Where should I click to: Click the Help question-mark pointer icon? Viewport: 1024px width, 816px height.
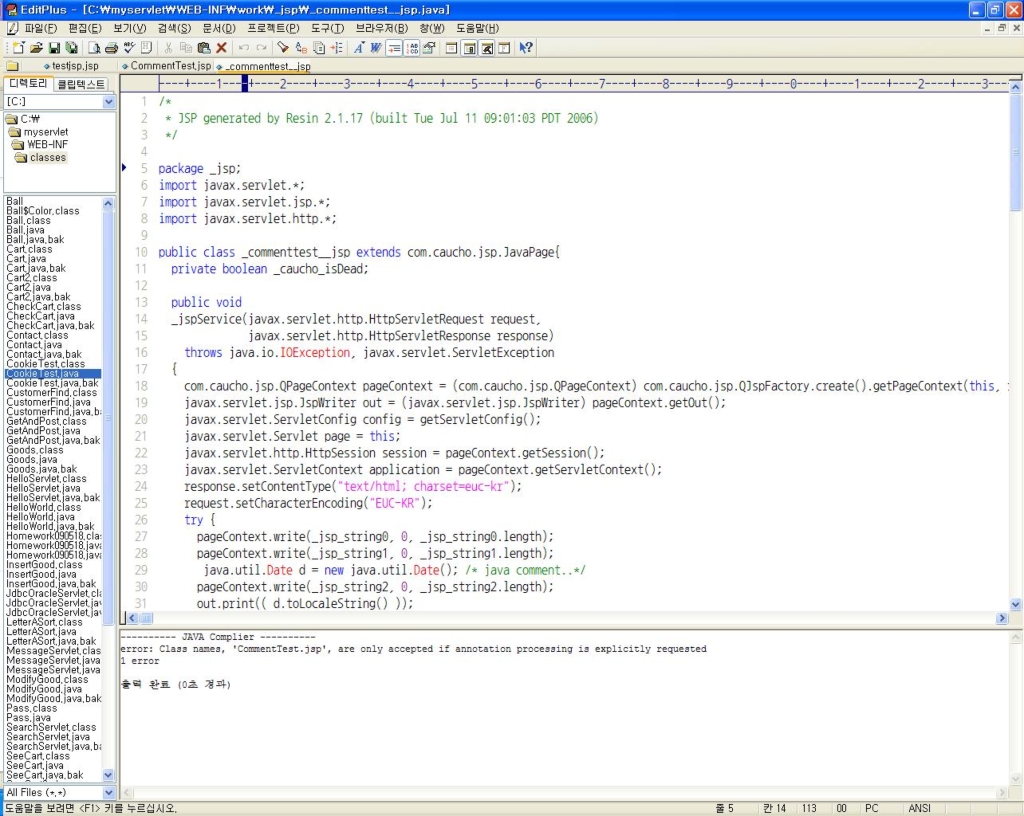point(526,48)
